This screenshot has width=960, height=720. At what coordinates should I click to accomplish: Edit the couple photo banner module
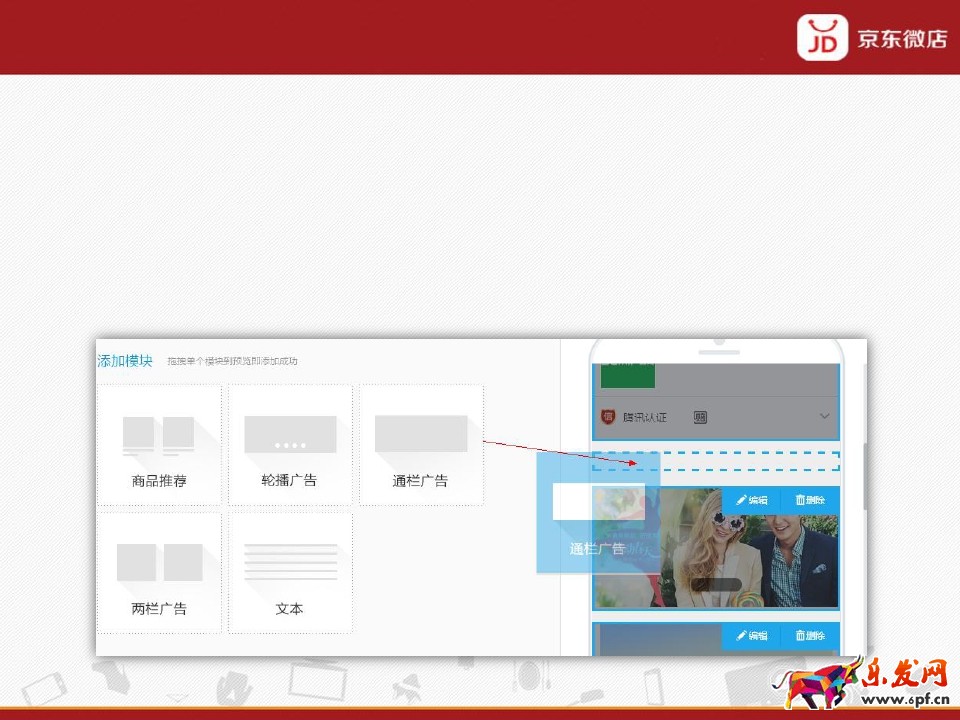(751, 500)
